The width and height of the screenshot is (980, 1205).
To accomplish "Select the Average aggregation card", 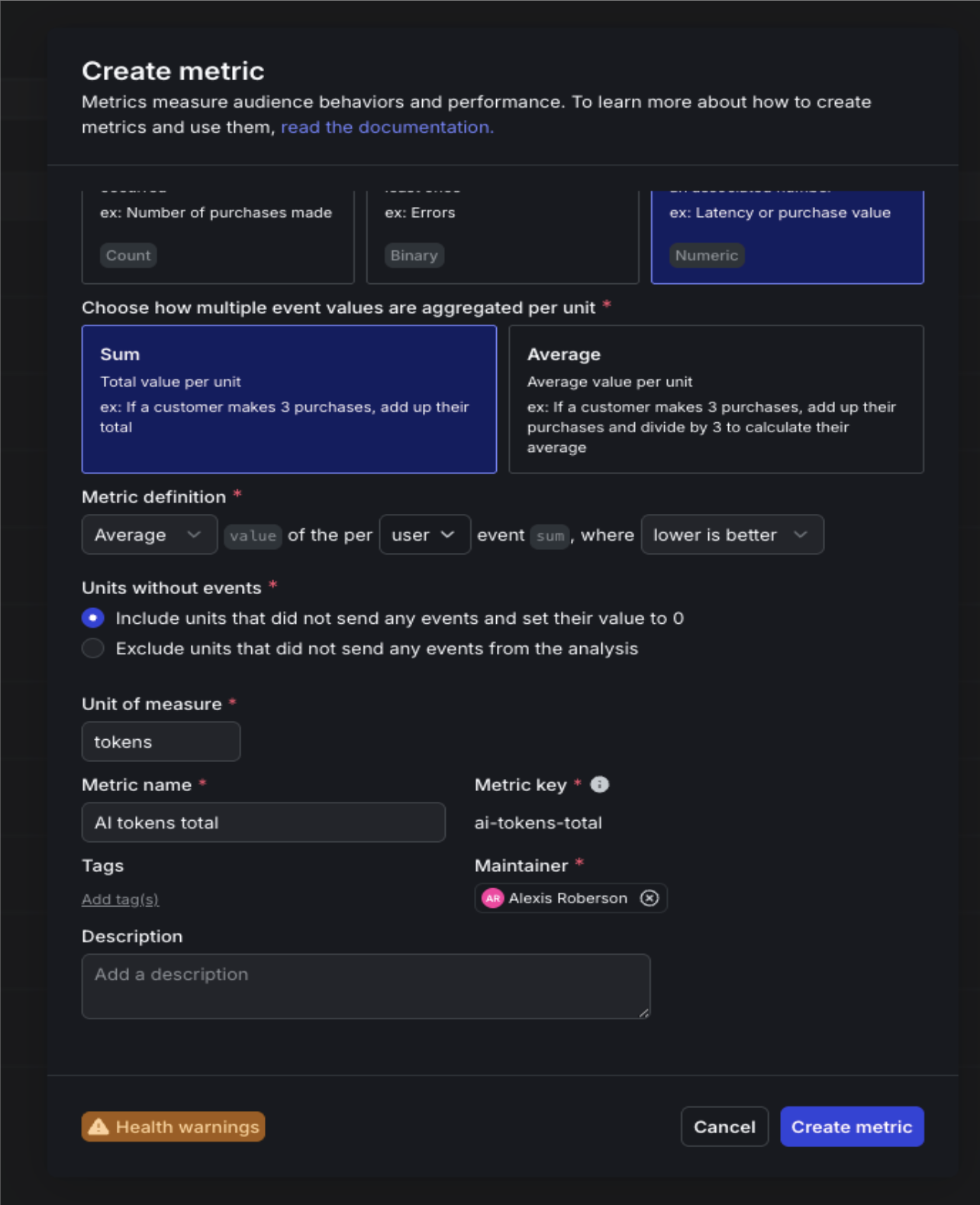I will (x=716, y=399).
